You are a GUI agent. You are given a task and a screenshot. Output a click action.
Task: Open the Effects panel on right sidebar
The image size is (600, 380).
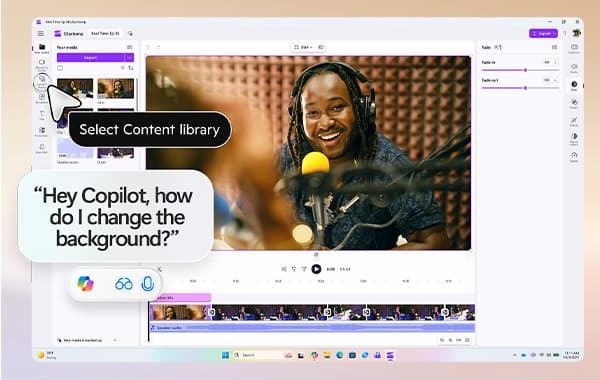click(x=574, y=121)
